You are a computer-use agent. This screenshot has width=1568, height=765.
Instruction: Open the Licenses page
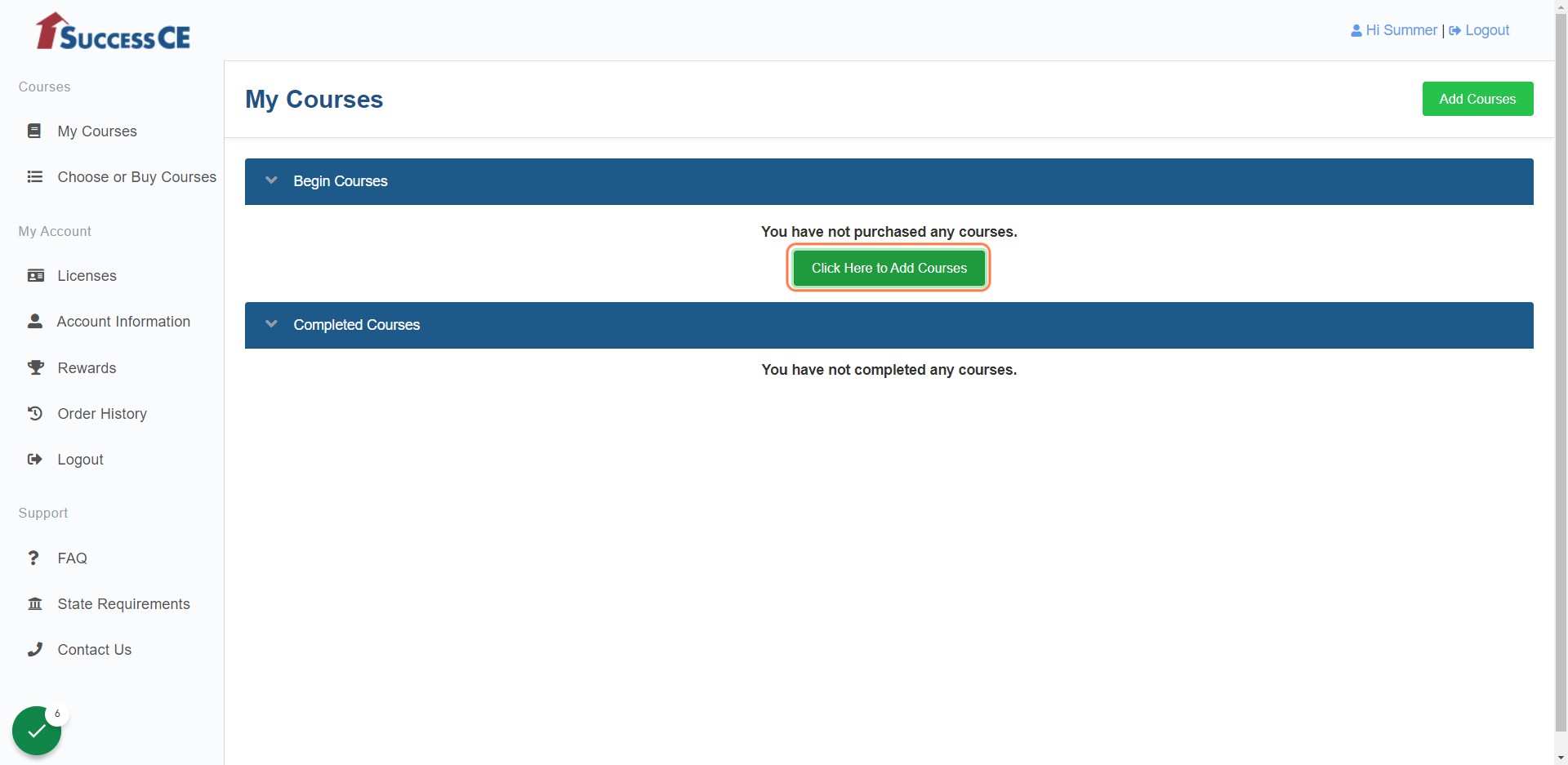tap(87, 275)
